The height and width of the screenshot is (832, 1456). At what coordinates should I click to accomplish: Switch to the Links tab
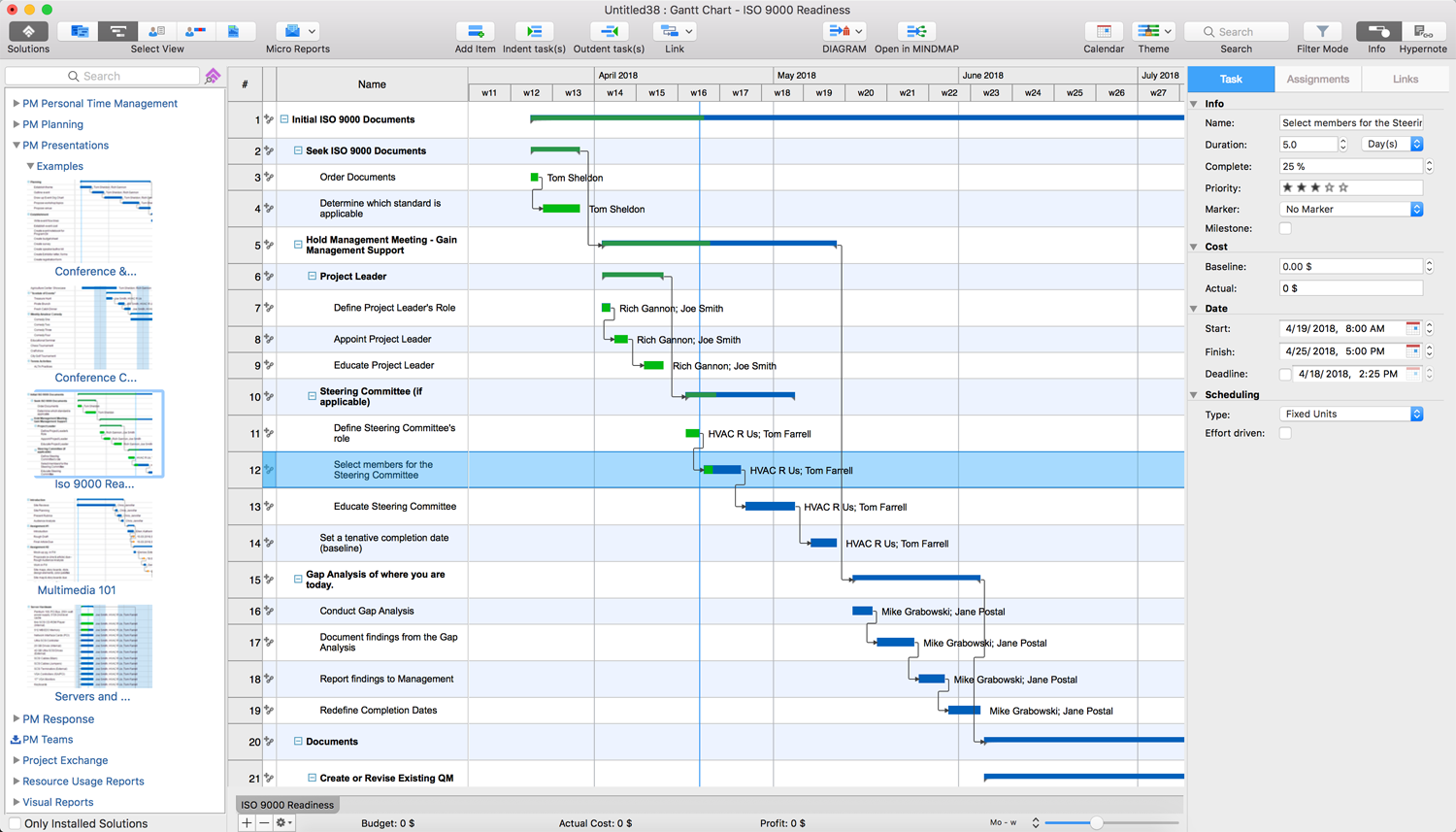[1405, 80]
